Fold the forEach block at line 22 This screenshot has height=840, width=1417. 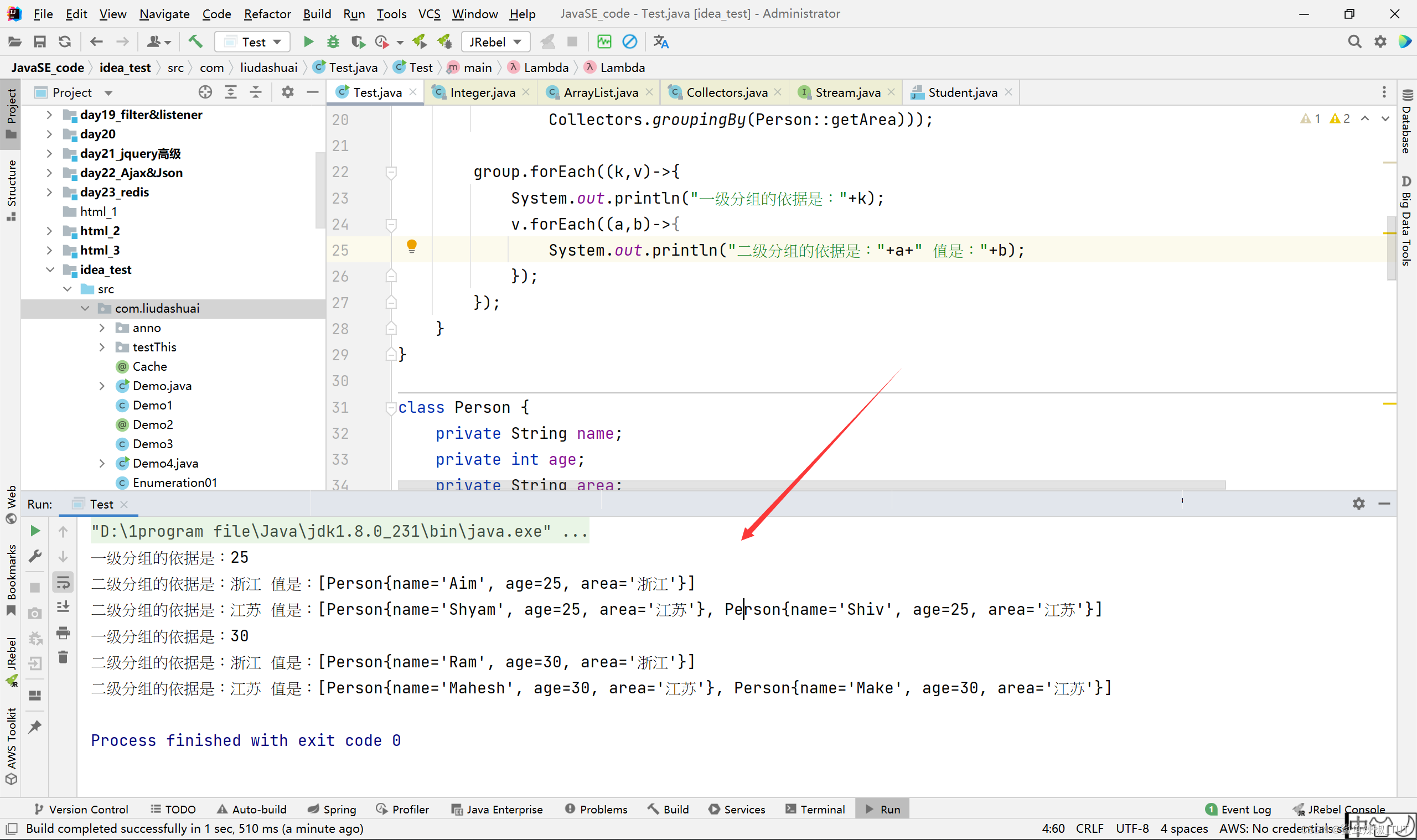coord(391,172)
